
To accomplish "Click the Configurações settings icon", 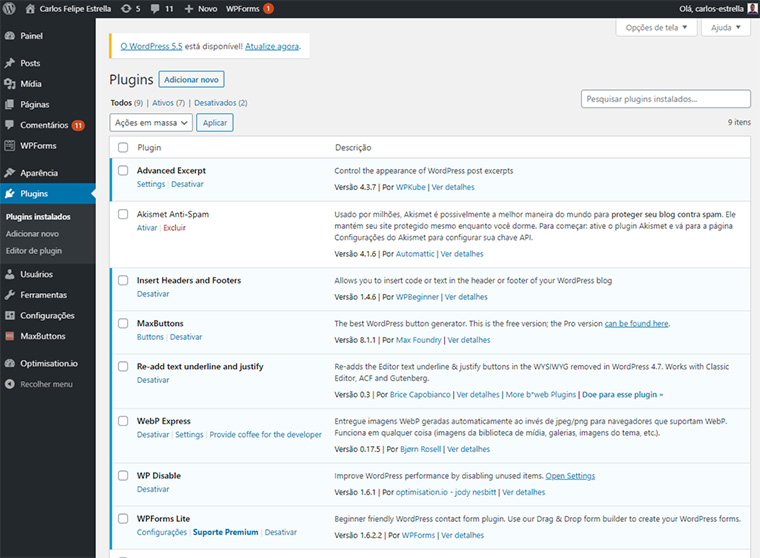I will coord(10,316).
